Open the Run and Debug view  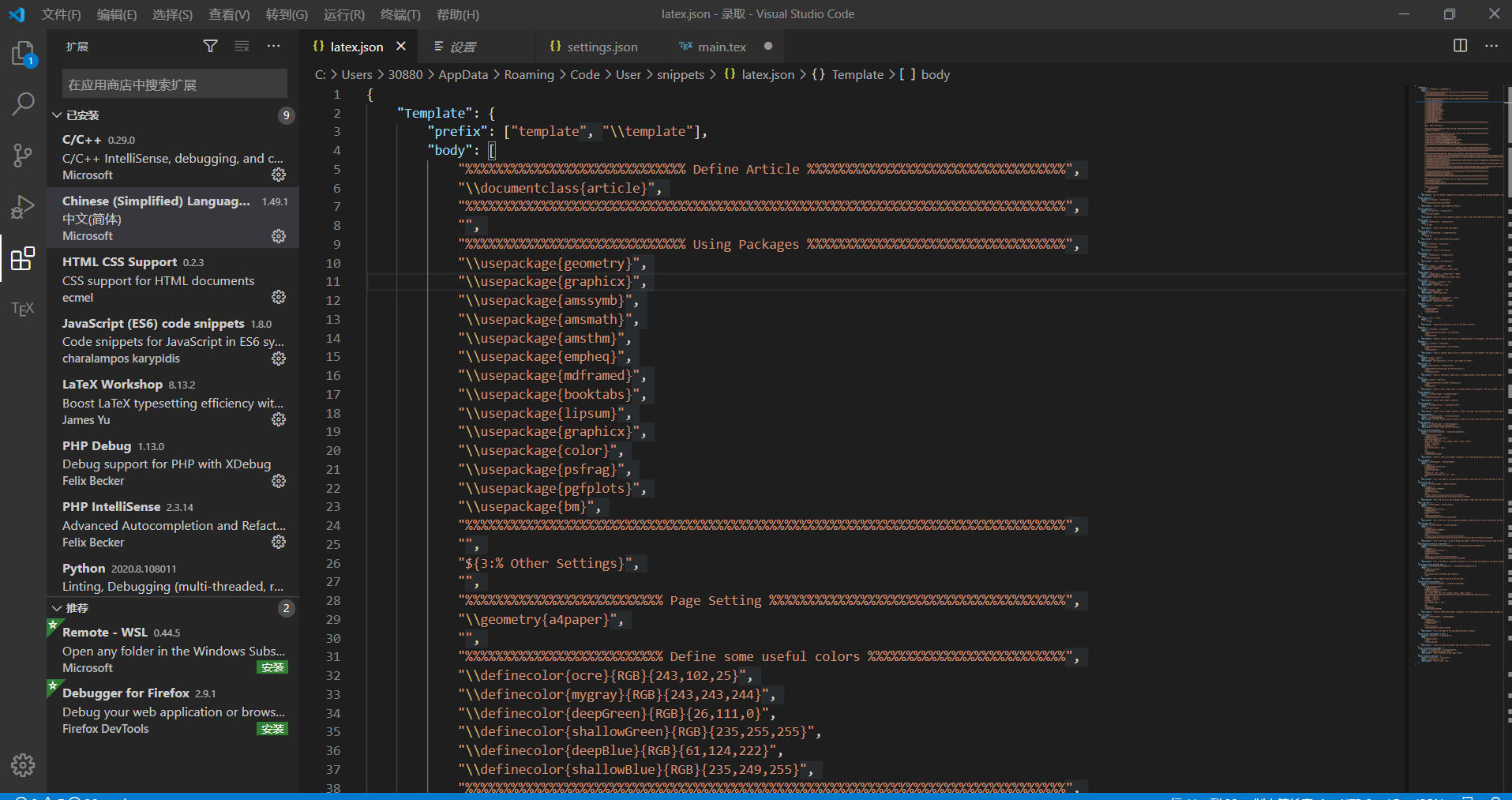click(x=23, y=206)
